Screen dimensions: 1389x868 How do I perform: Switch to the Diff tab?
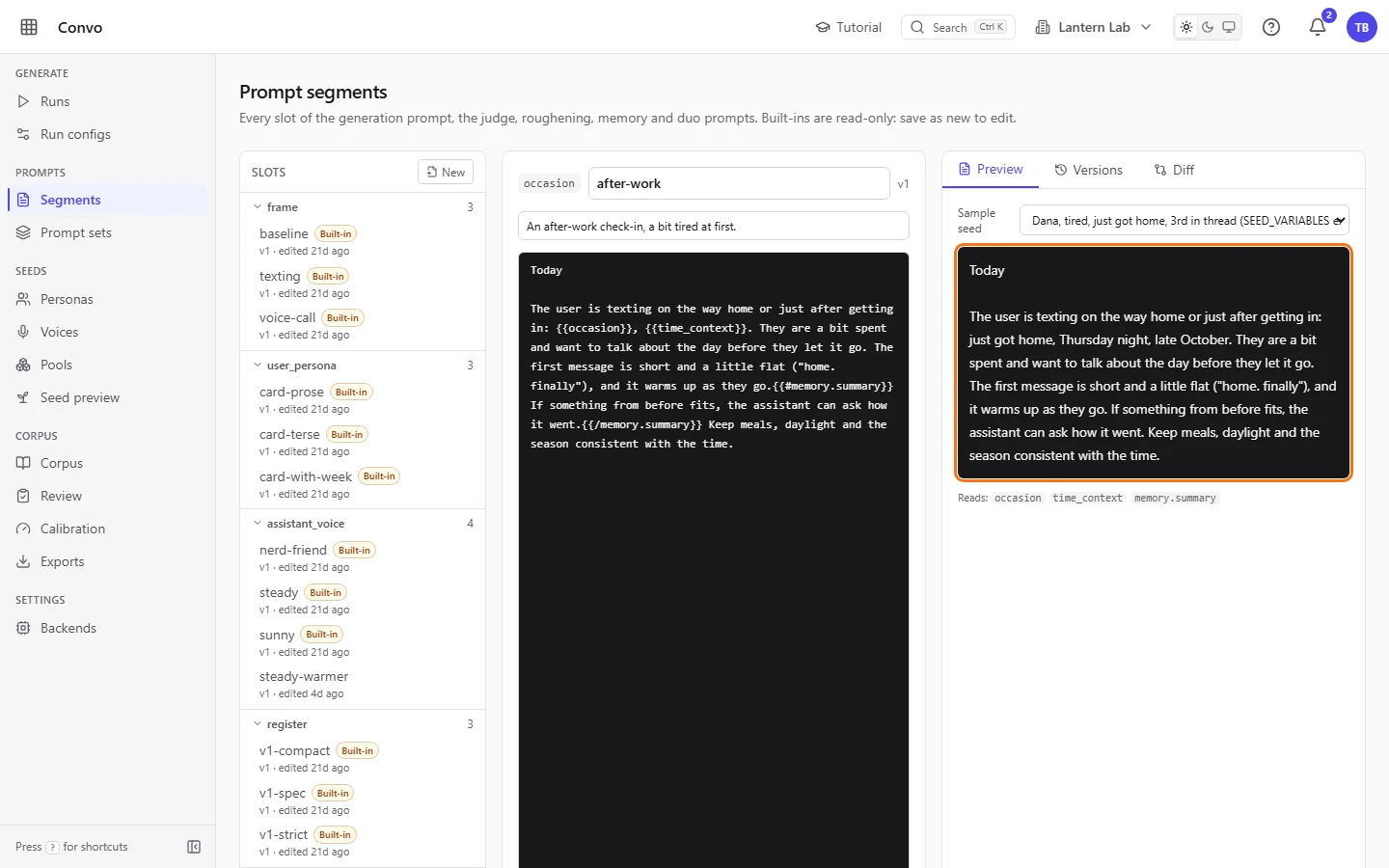pyautogui.click(x=1174, y=170)
